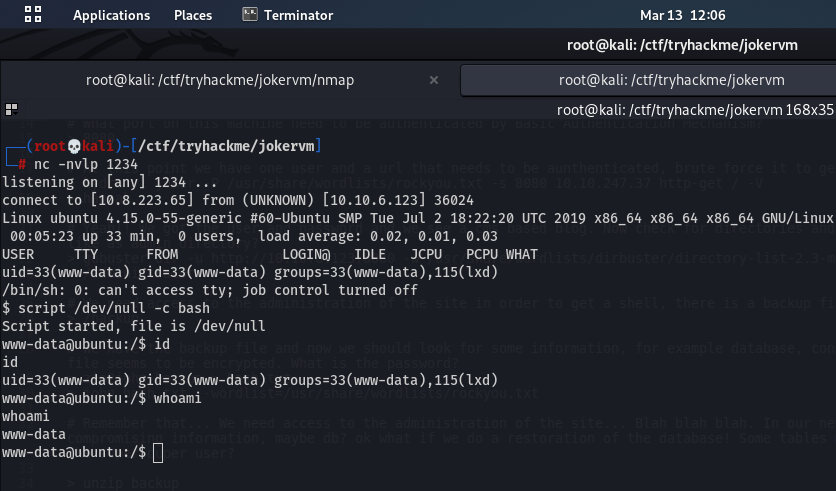Click the prompt path /ctf/tryhackme/jokervm
Image resolution: width=836 pixels, height=491 pixels.
[x=227, y=146]
